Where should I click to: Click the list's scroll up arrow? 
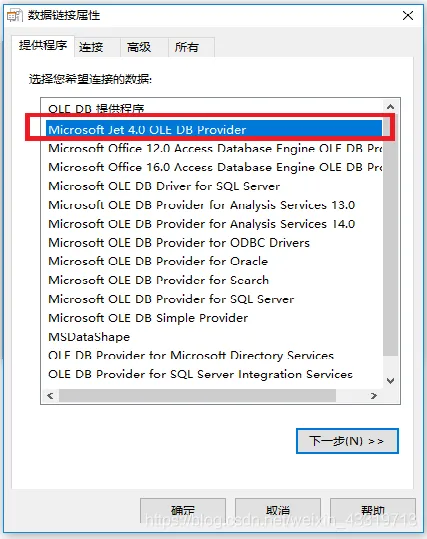pos(390,107)
